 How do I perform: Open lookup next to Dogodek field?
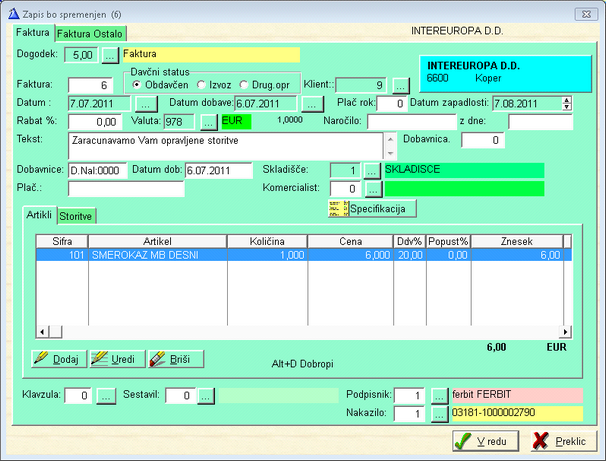click(x=110, y=55)
